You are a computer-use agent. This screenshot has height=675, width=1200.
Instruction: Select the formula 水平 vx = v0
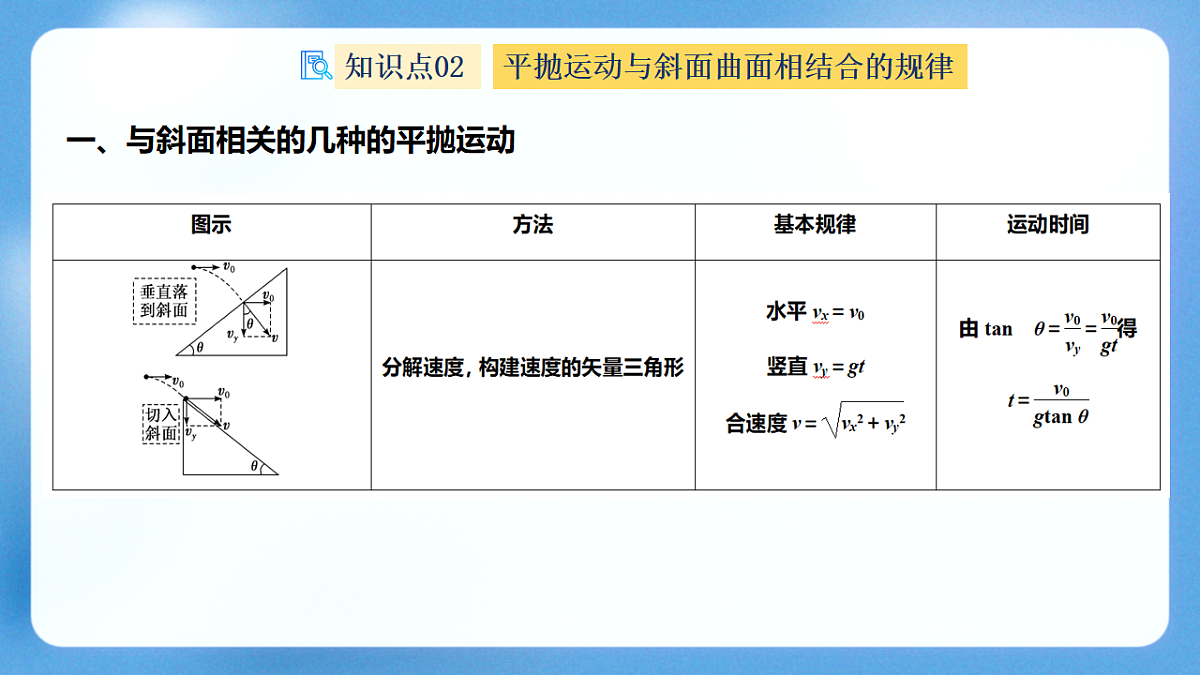pos(815,312)
